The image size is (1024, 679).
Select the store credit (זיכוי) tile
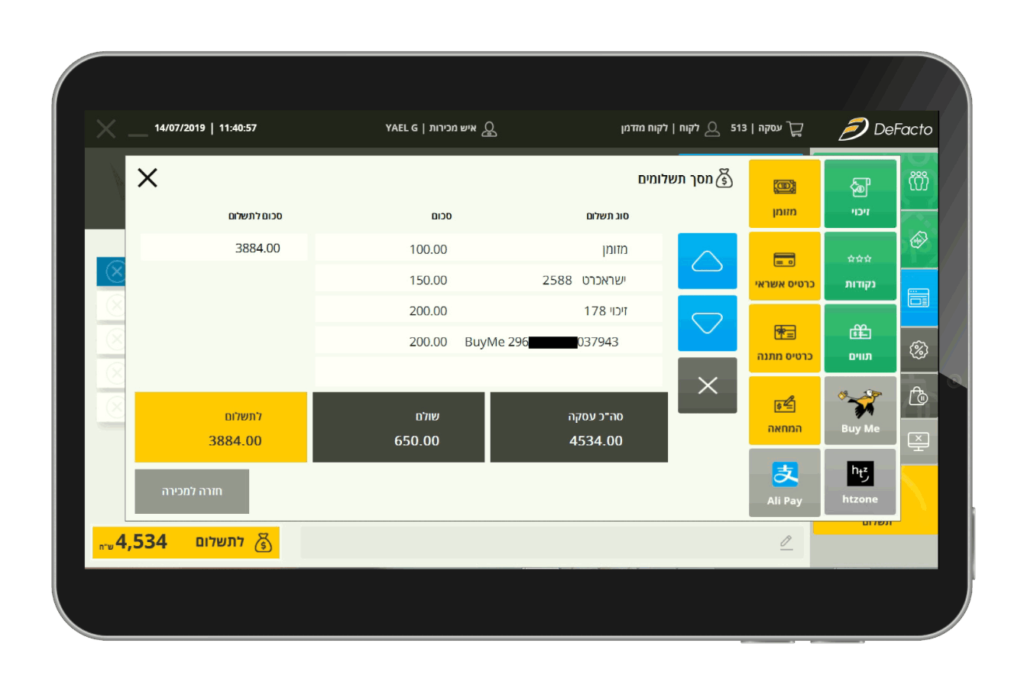click(860, 193)
